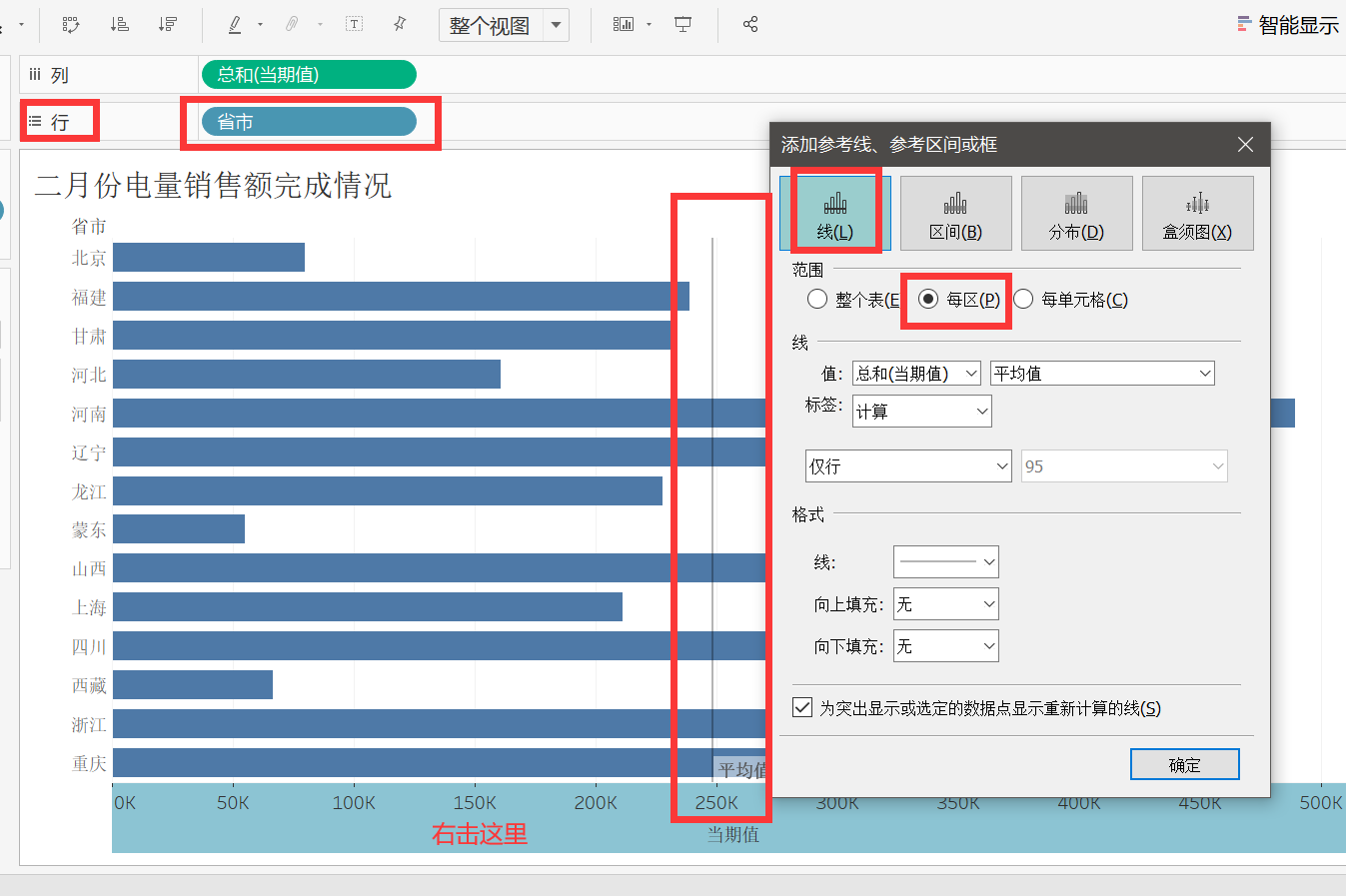This screenshot has height=896, width=1346.
Task: Select the 区间(B) option
Action: [x=955, y=212]
